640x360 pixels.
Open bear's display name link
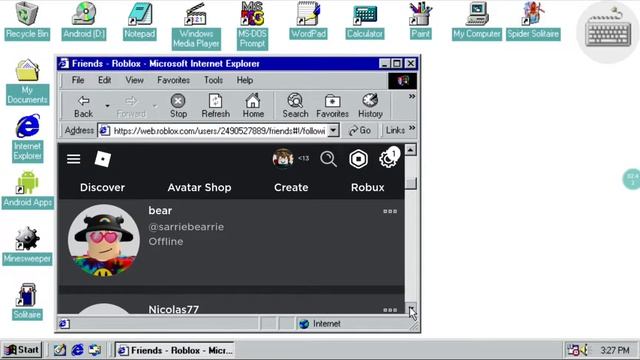pos(160,211)
